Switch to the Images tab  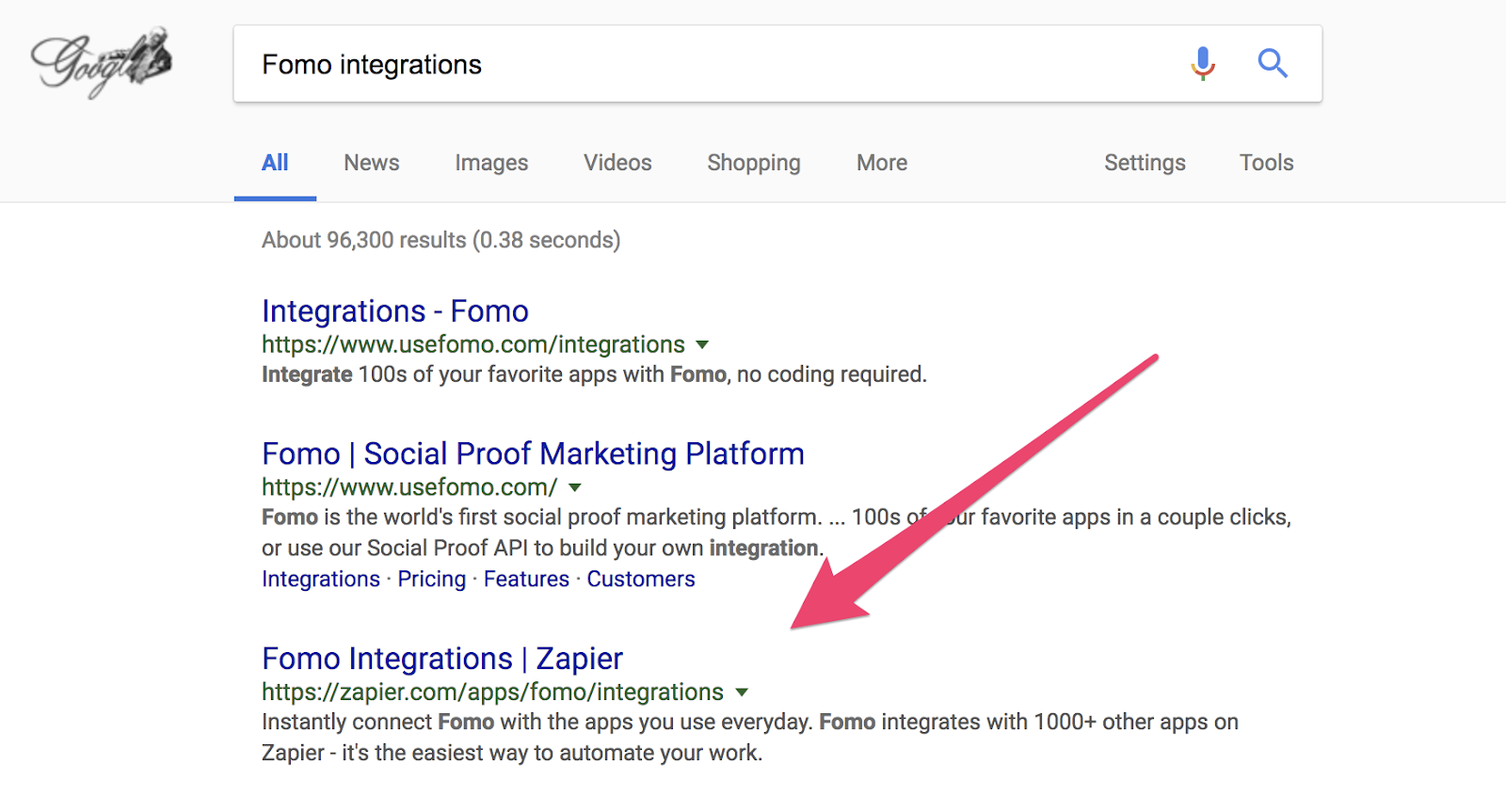click(x=491, y=163)
